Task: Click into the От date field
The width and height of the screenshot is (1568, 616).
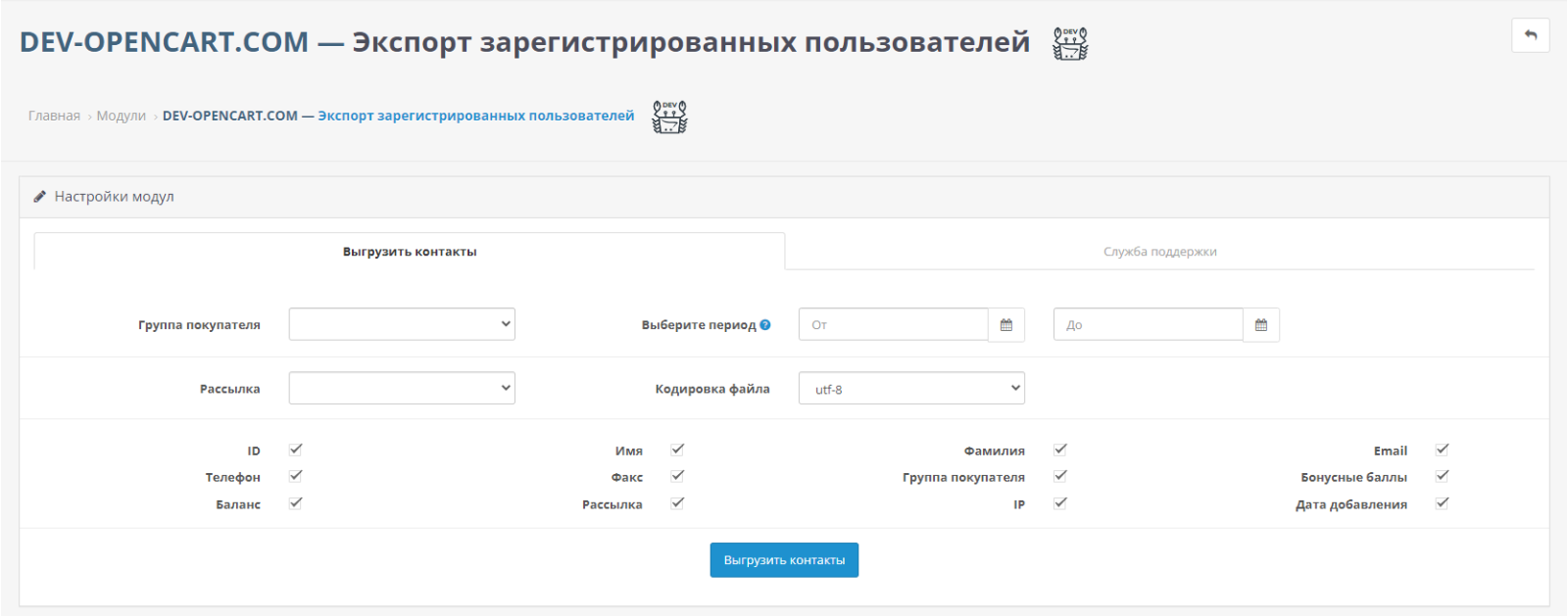Action: pos(893,325)
